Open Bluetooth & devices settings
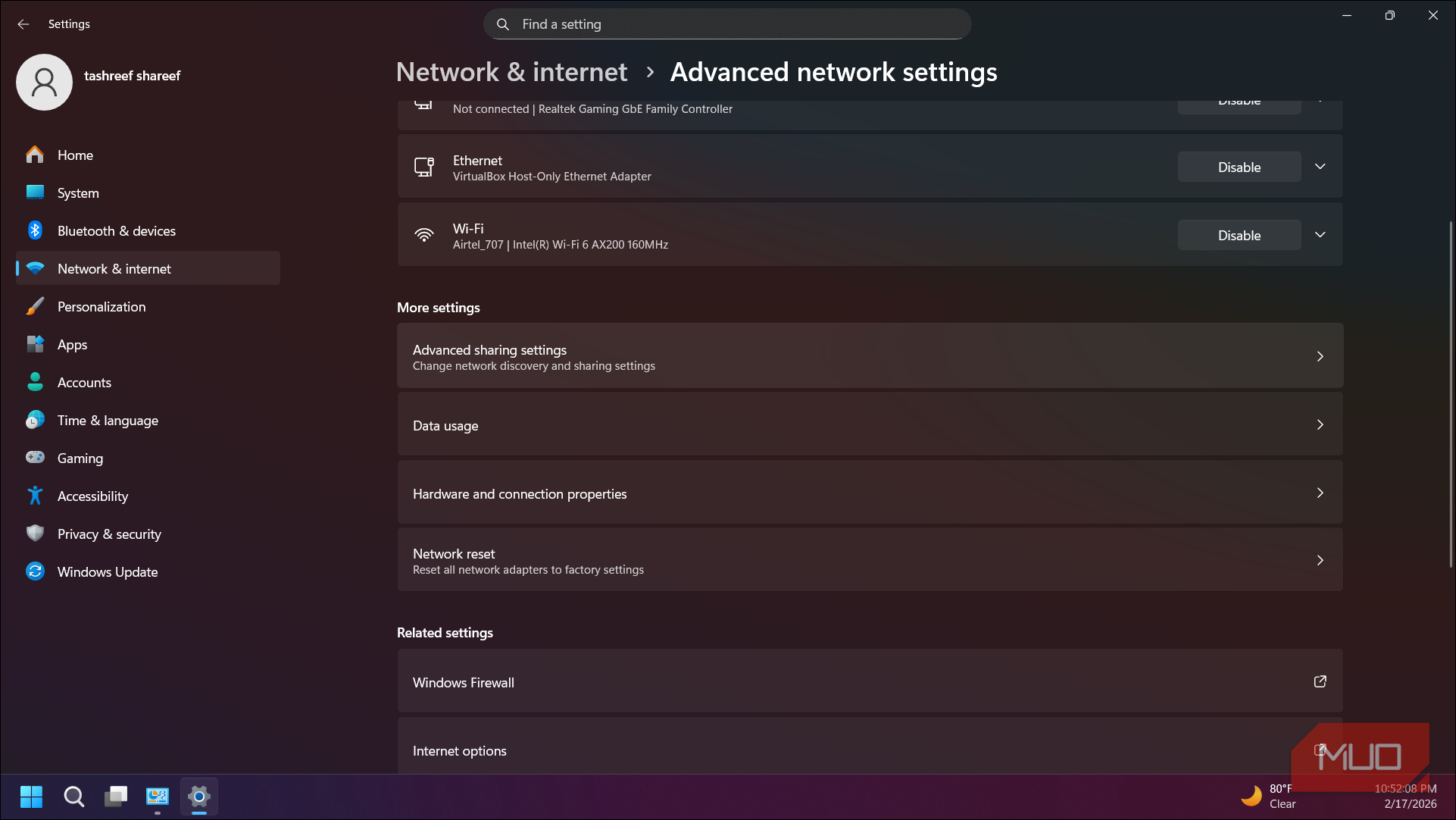This screenshot has width=1456, height=820. [x=148, y=230]
